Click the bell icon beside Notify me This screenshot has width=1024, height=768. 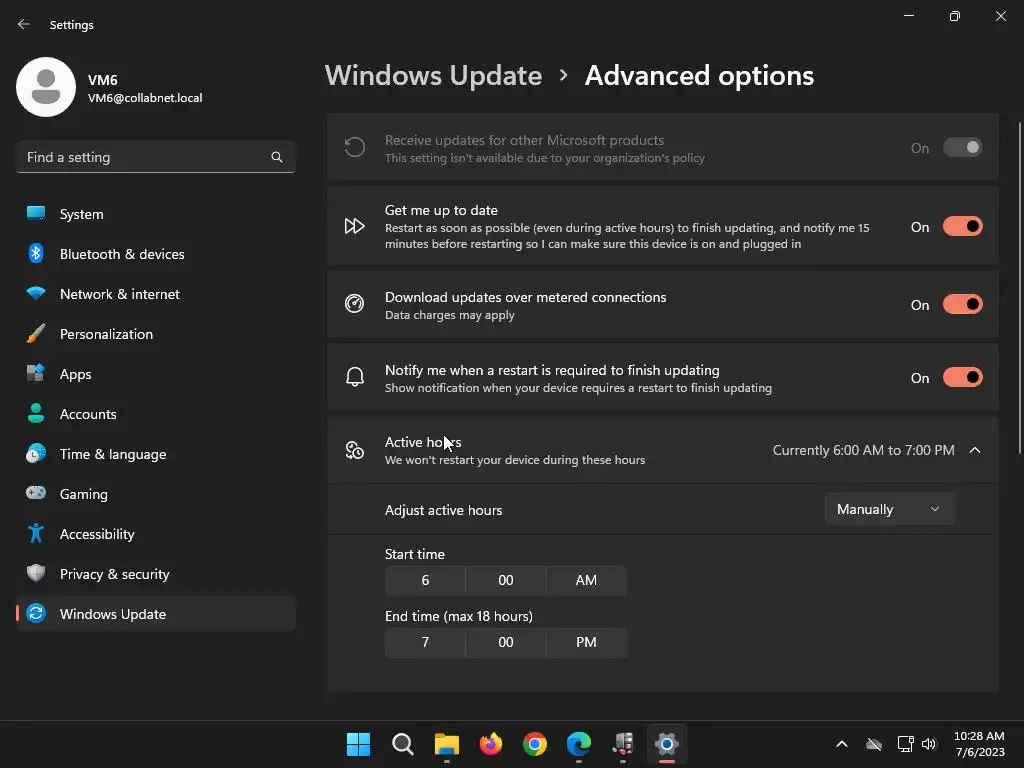355,377
